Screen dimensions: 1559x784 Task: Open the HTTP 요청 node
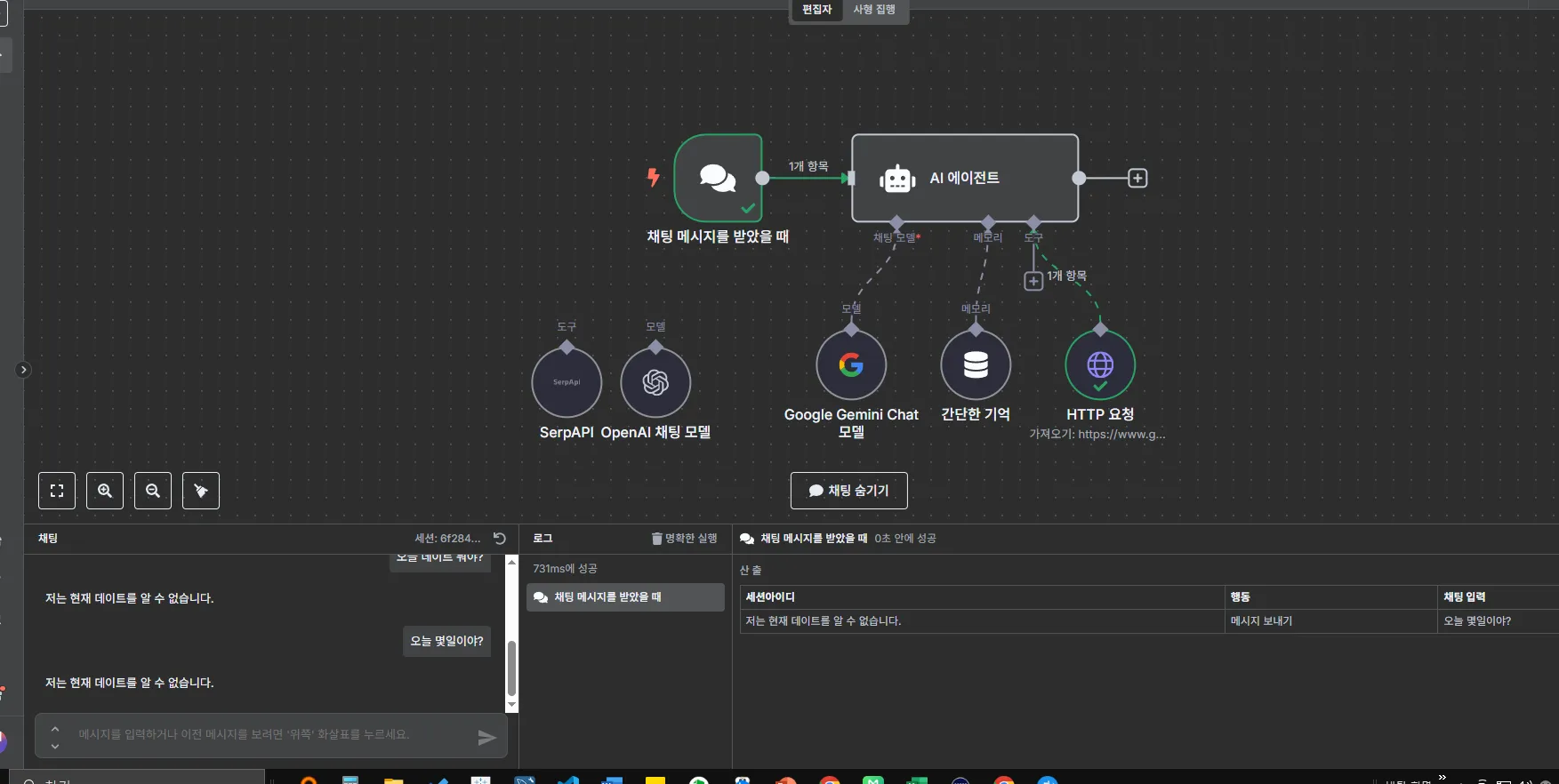[1100, 364]
